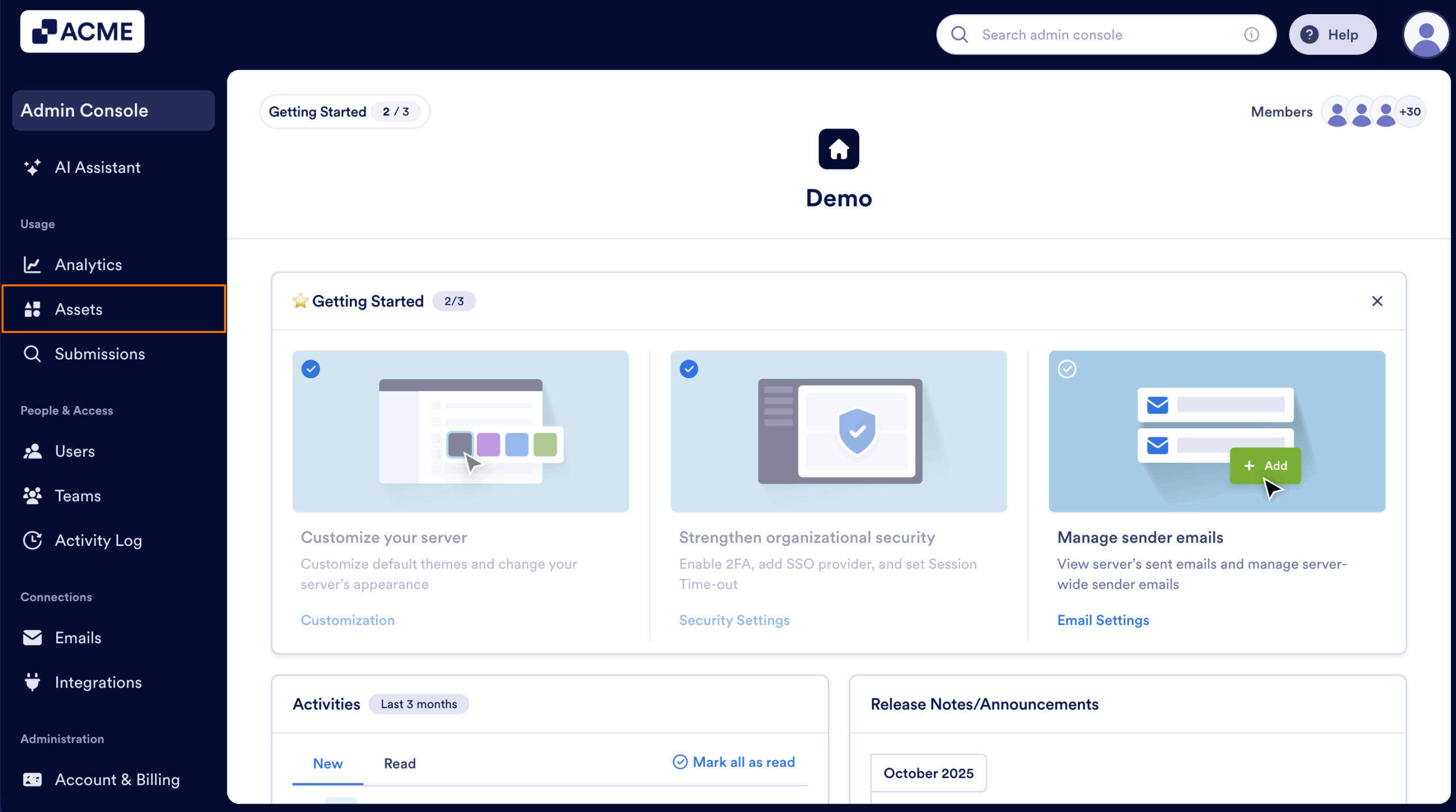This screenshot has height=812, width=1456.
Task: Open the Integrations section
Action: pyautogui.click(x=98, y=682)
